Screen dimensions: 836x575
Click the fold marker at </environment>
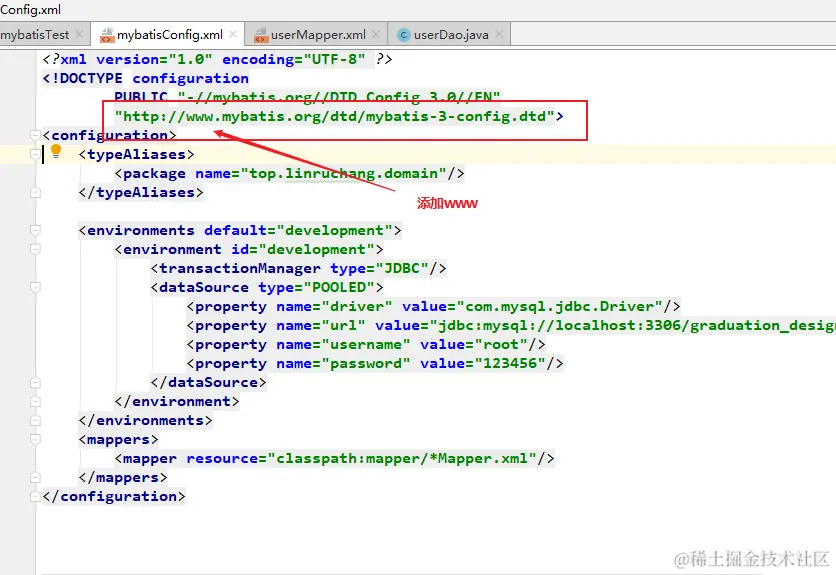point(35,401)
